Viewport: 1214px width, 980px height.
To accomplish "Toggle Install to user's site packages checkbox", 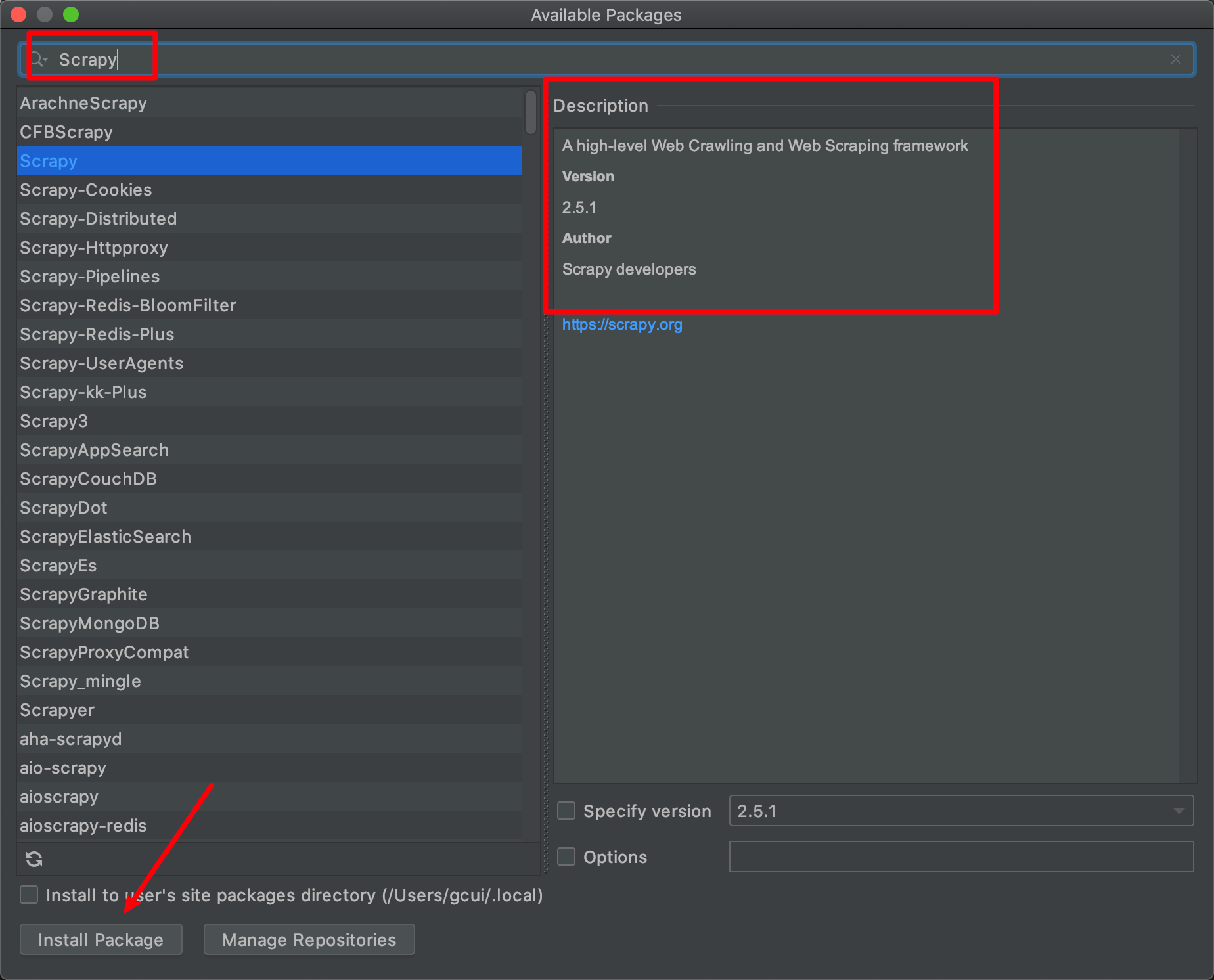I will (x=29, y=895).
